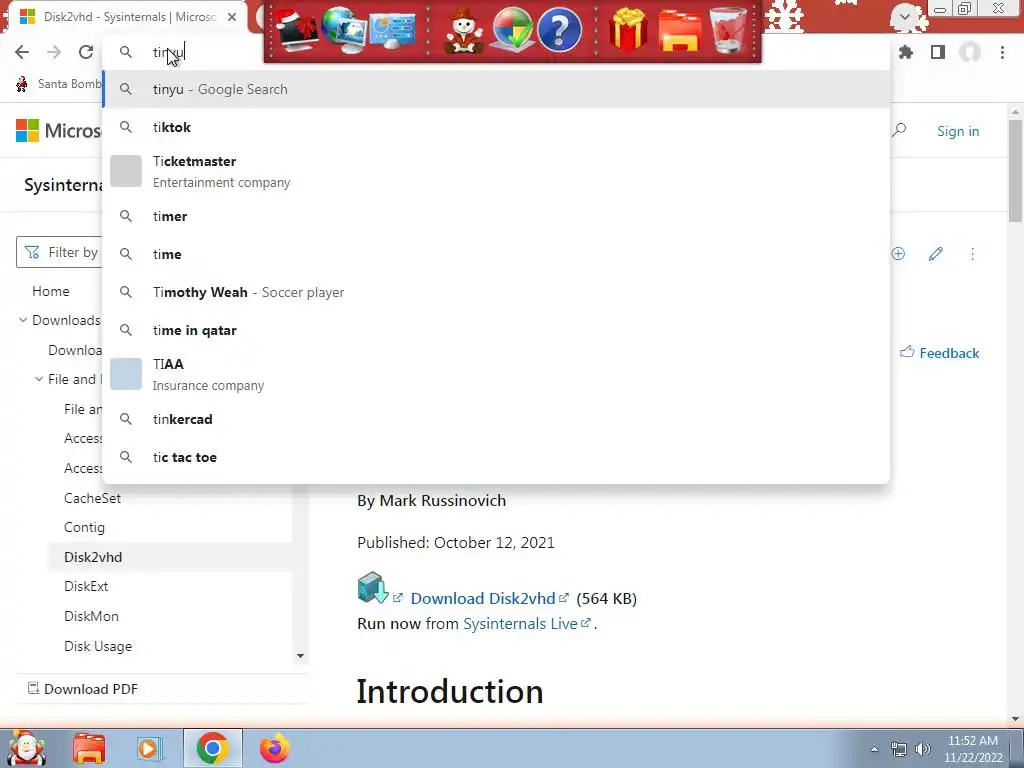Select the 'time in qatar' suggestion

(x=496, y=330)
